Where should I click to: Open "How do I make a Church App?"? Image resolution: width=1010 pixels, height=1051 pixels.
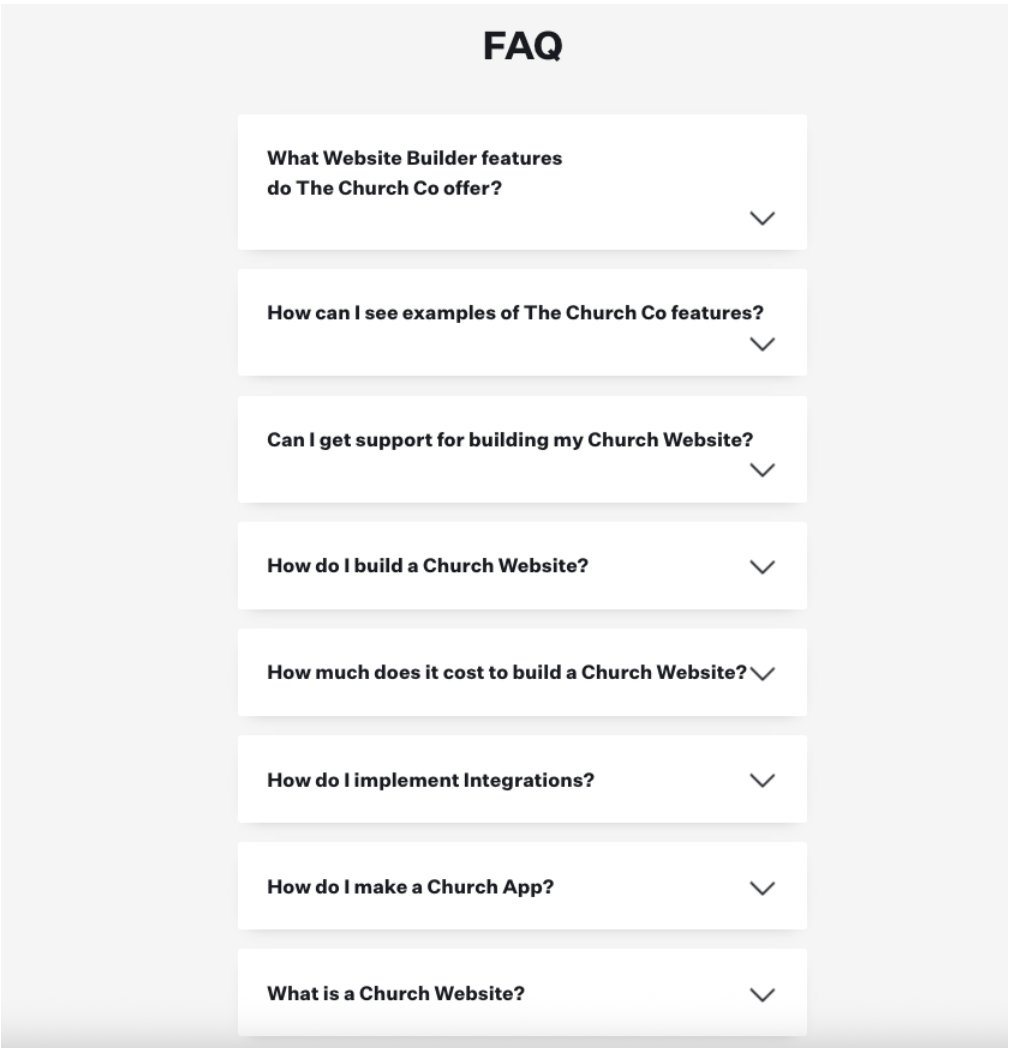(x=410, y=887)
